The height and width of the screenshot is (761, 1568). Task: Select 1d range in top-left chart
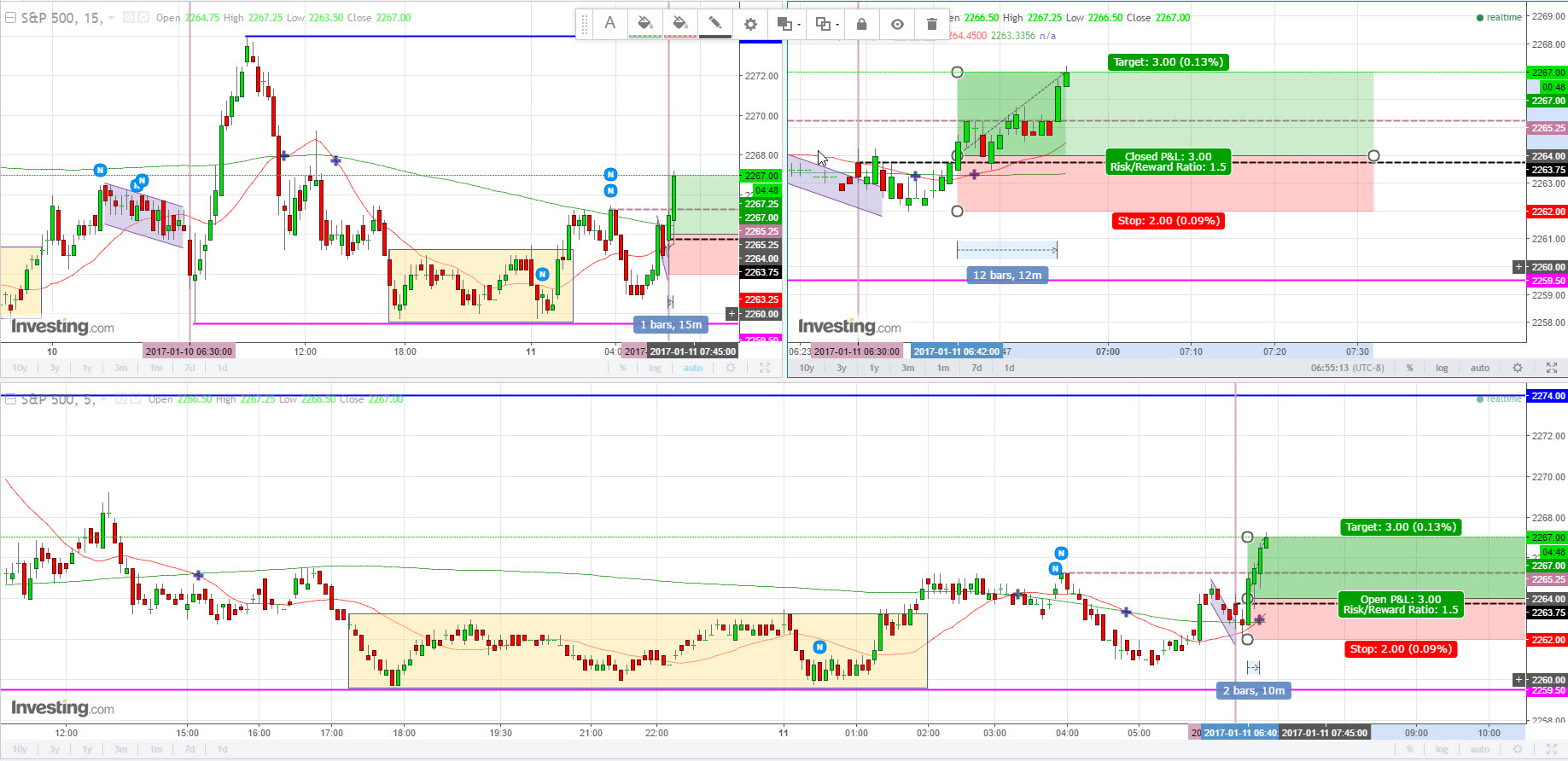click(x=223, y=369)
